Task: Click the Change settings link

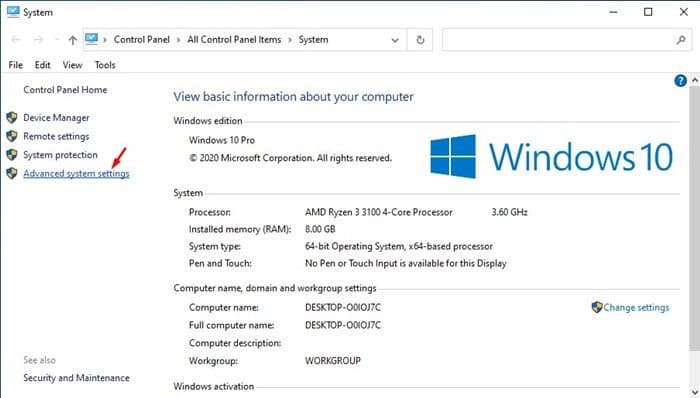Action: point(636,307)
